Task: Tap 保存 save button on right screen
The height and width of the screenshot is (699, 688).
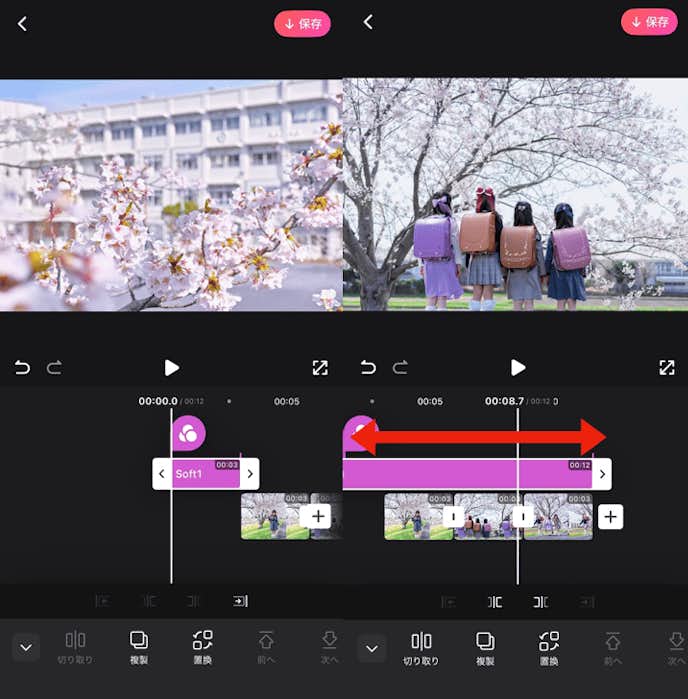Action: (x=649, y=22)
